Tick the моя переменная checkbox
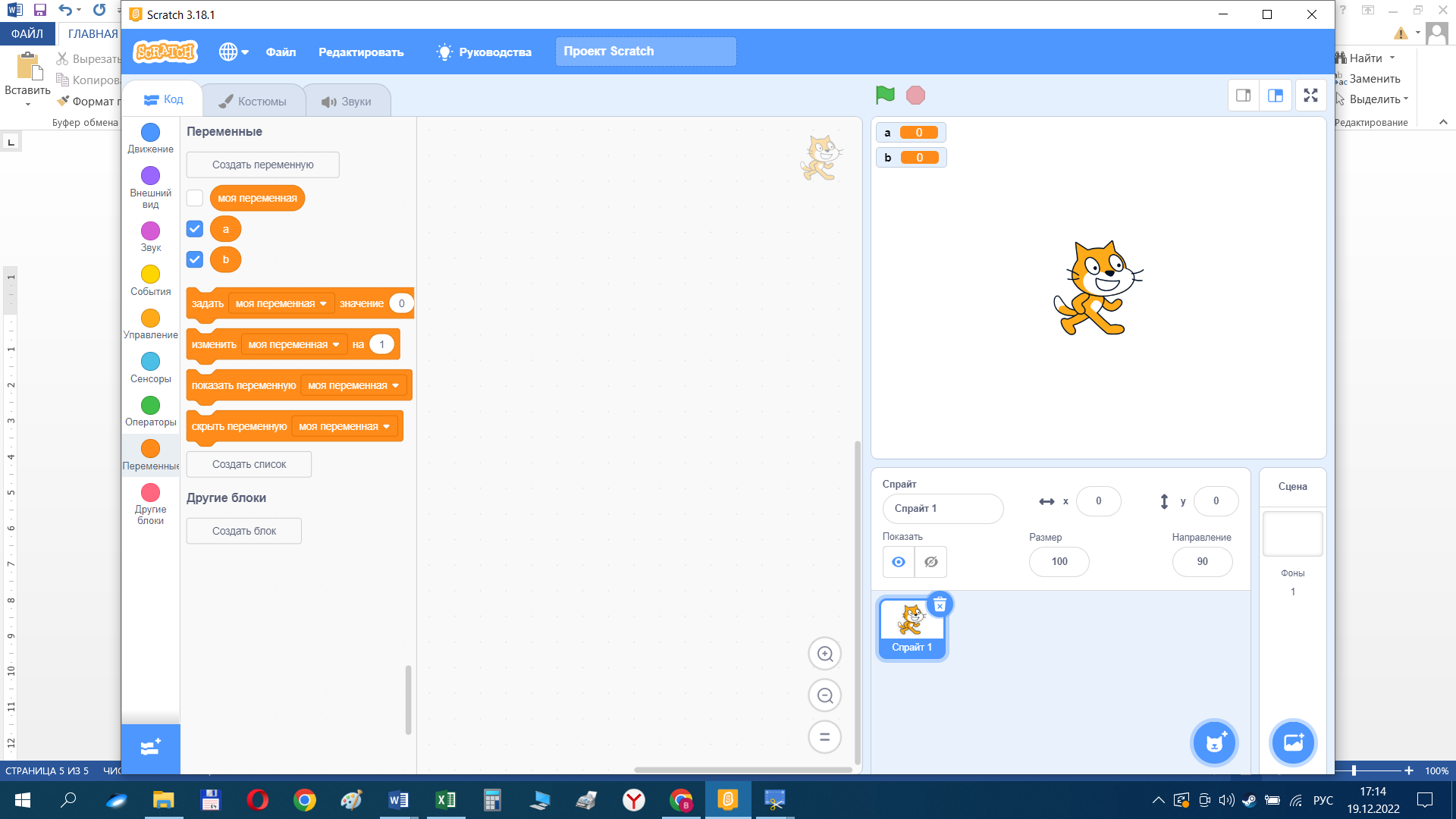1456x819 pixels. click(195, 198)
